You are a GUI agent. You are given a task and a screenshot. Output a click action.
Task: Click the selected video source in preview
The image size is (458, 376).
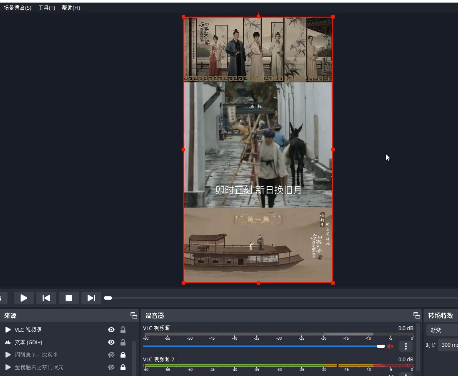(258, 150)
